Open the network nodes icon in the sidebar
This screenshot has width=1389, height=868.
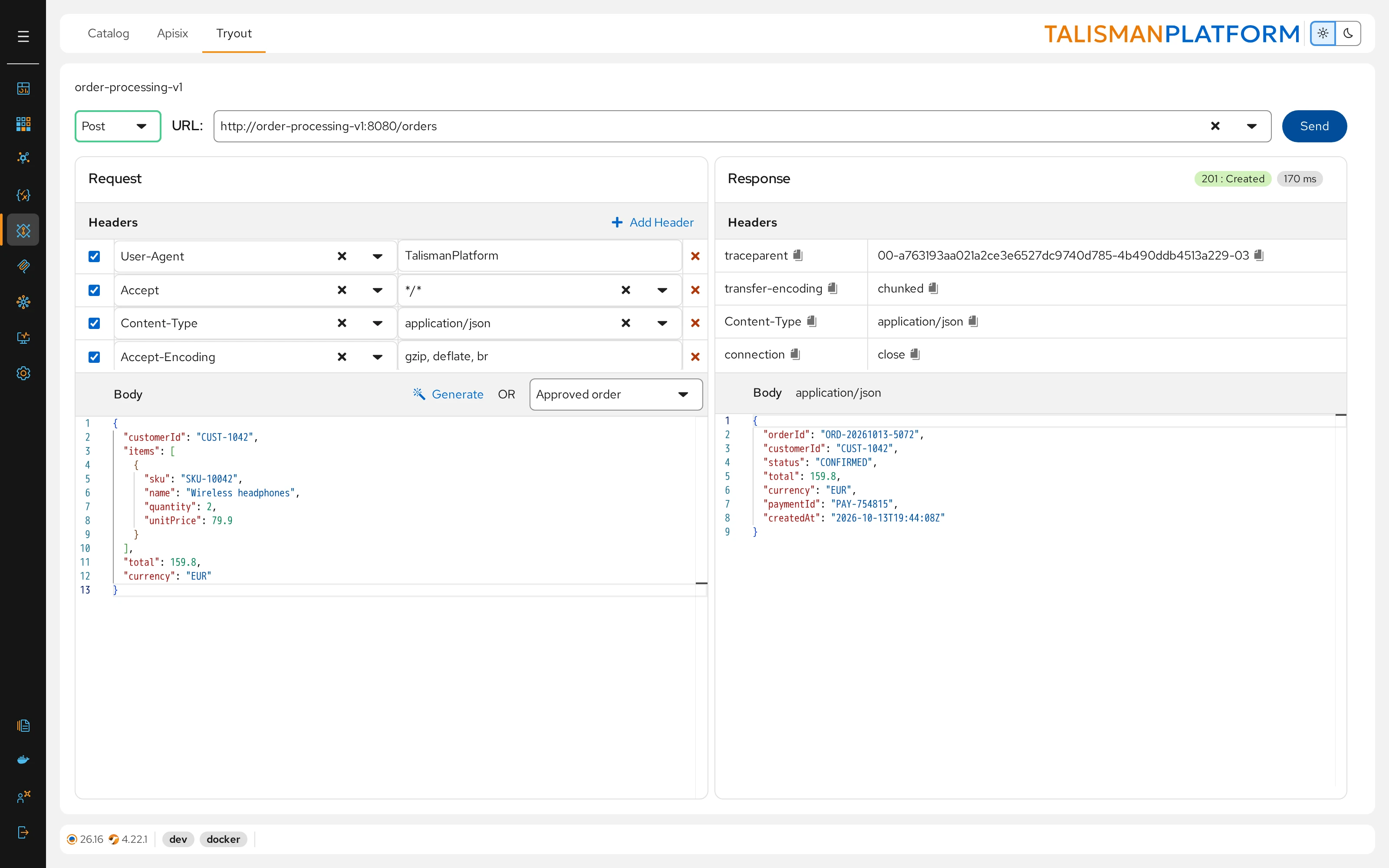click(23, 158)
